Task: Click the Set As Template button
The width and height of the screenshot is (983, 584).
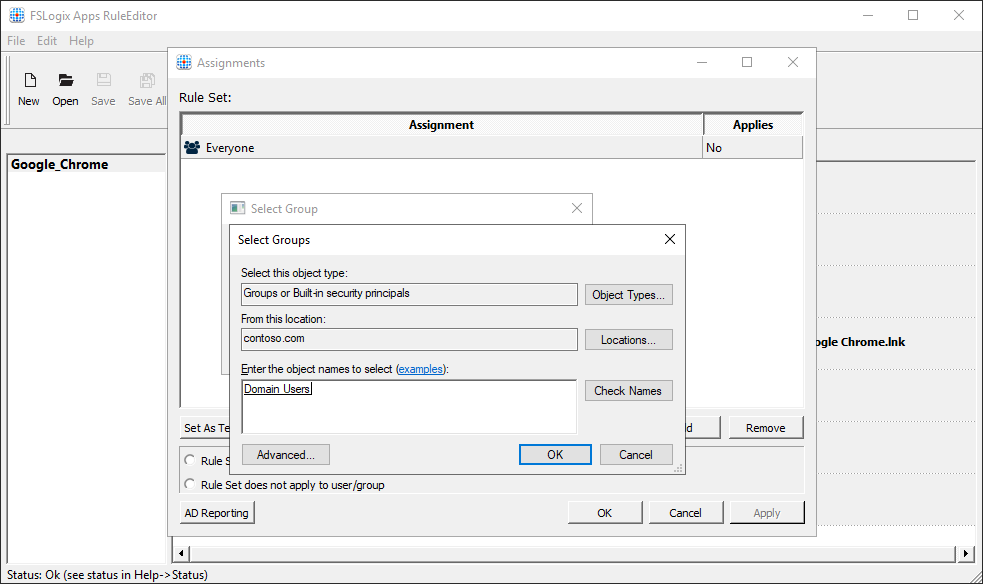Action: (206, 428)
